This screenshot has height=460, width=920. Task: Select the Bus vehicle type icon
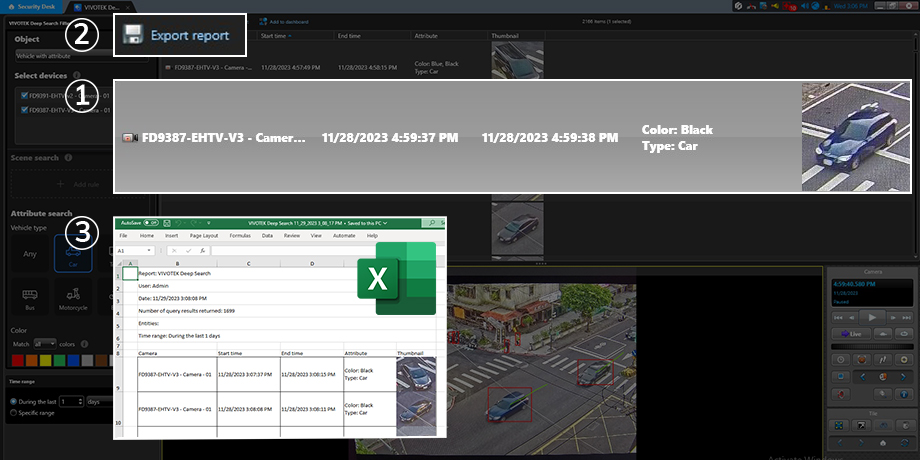(x=30, y=297)
